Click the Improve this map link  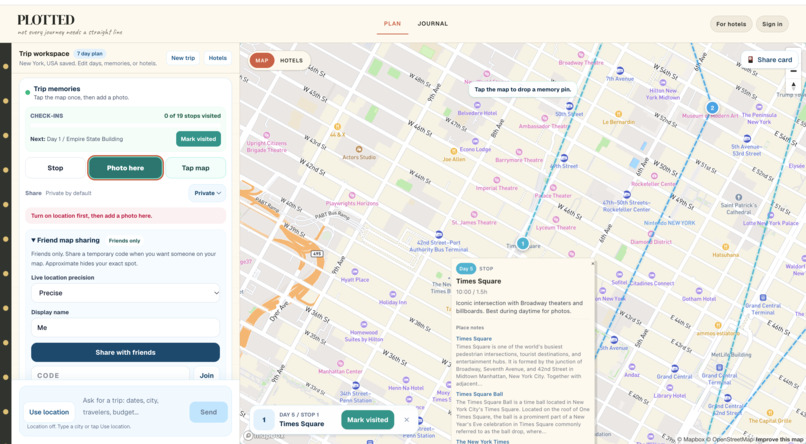778,439
